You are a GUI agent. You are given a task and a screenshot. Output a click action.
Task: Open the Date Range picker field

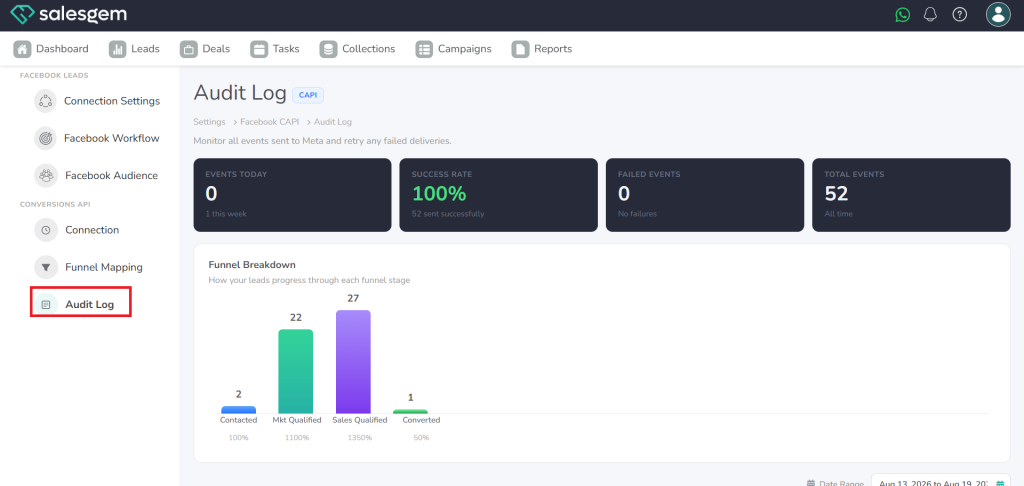pyautogui.click(x=940, y=482)
